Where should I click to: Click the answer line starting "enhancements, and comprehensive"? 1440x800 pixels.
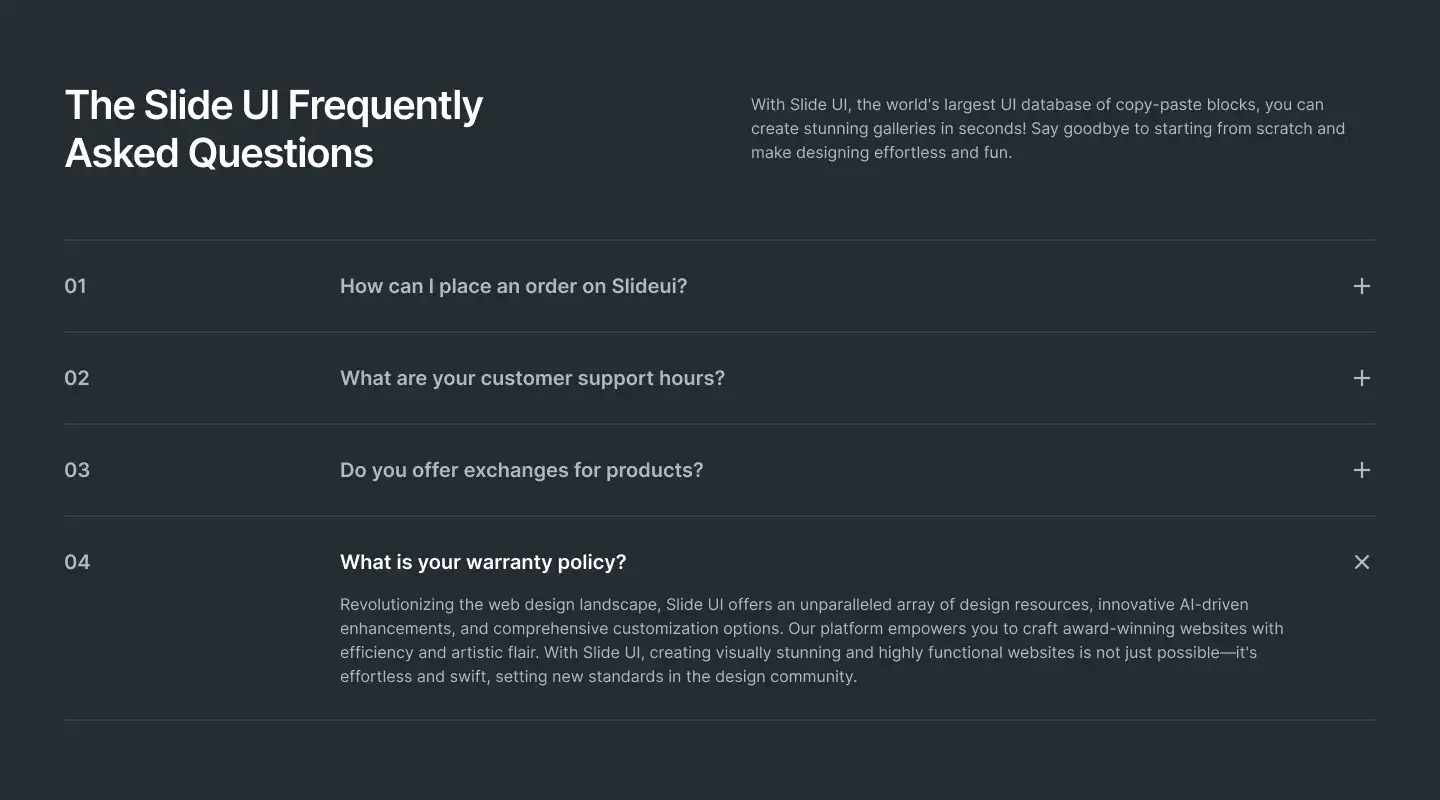click(x=811, y=628)
